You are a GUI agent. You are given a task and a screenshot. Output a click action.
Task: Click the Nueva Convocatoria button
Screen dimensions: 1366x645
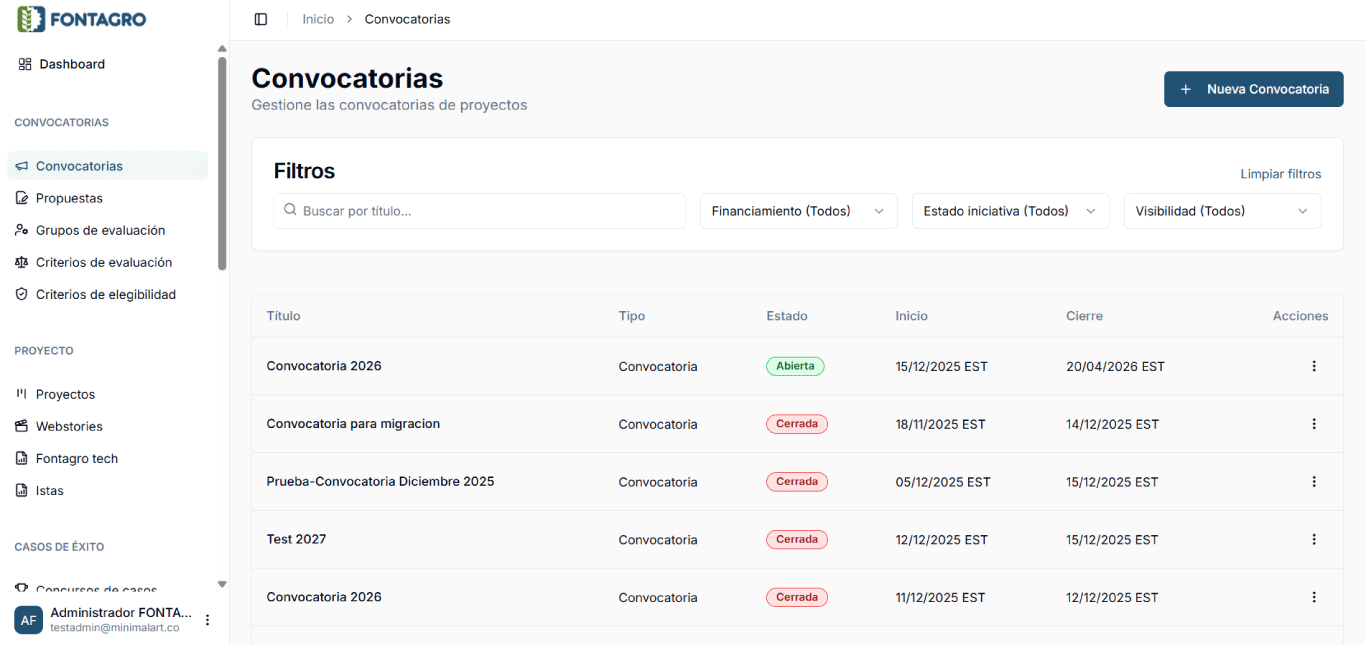1253,89
